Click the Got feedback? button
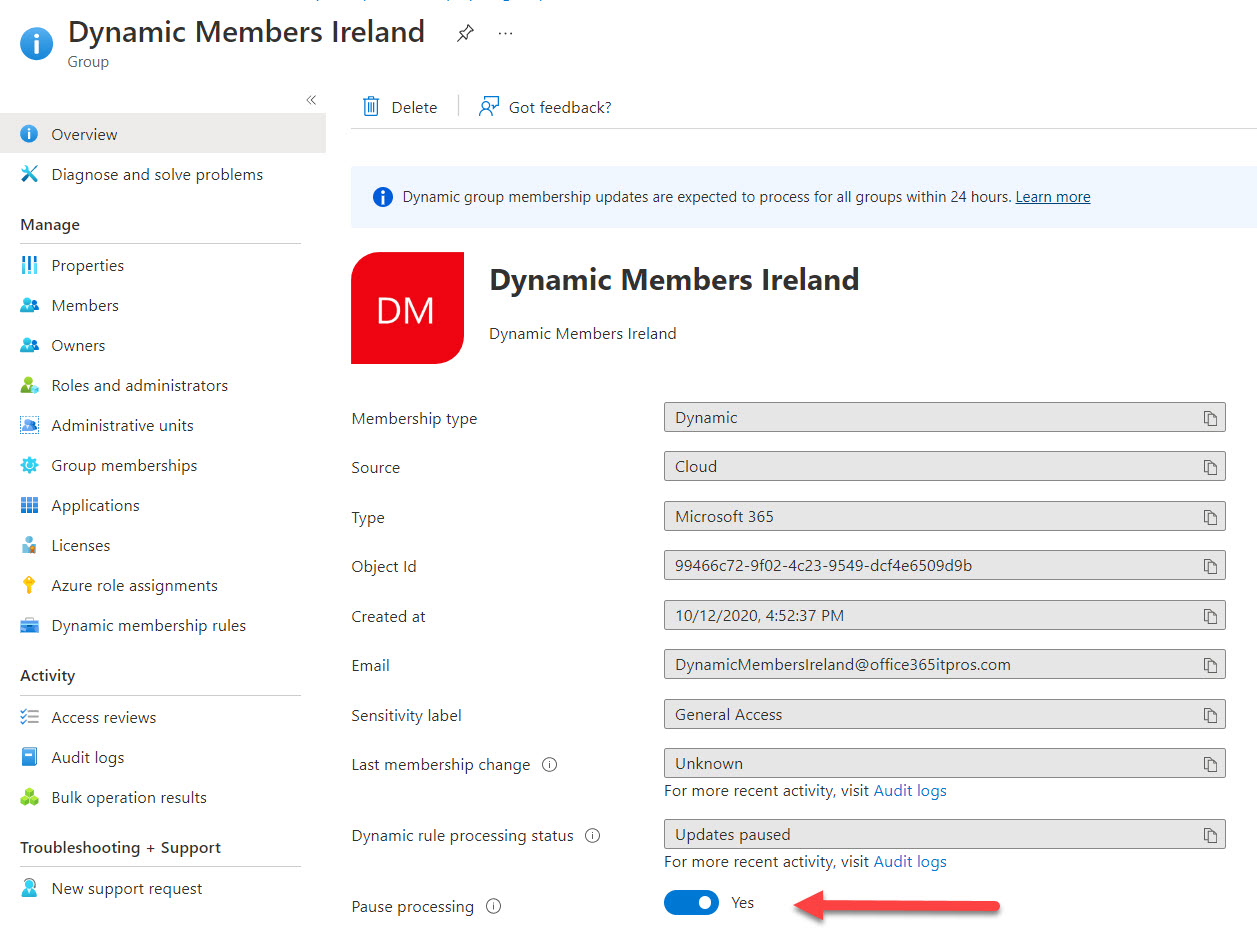The width and height of the screenshot is (1257, 941). pos(545,107)
